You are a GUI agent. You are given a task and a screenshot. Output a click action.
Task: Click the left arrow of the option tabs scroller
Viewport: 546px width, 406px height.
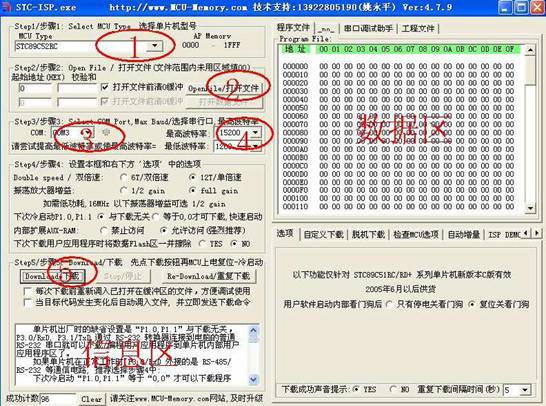(526, 233)
